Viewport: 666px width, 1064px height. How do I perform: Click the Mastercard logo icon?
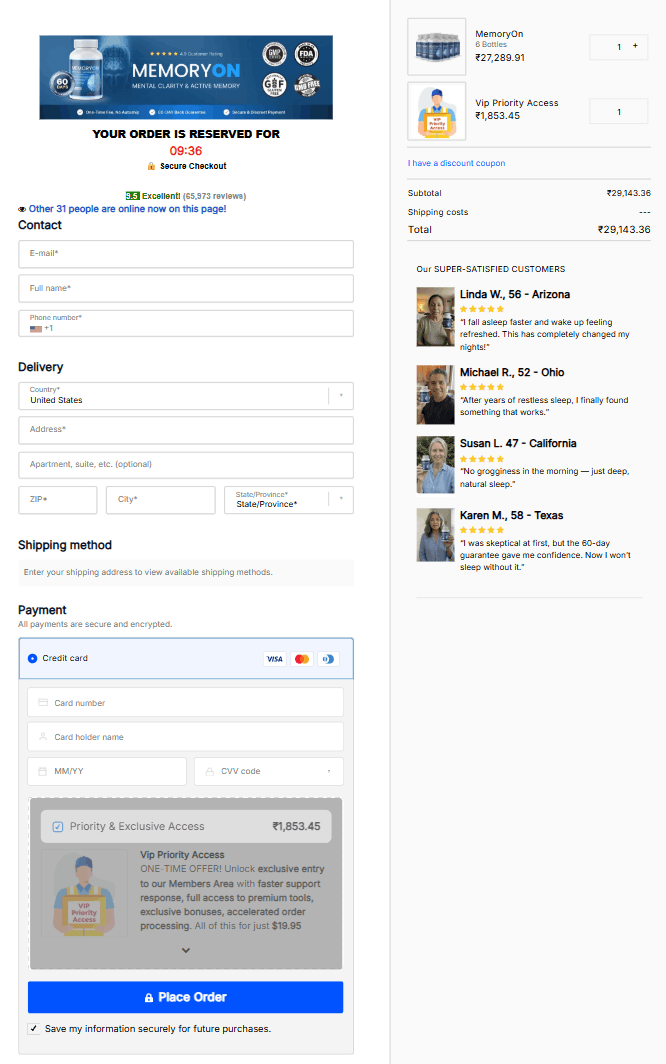click(x=302, y=659)
